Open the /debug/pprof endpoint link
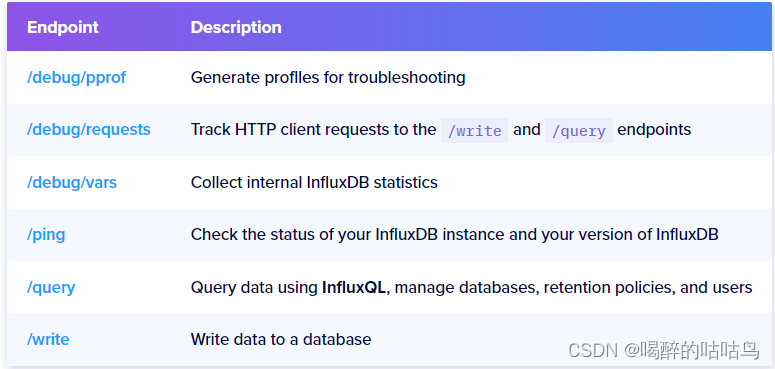The height and width of the screenshot is (369, 775). (76, 78)
